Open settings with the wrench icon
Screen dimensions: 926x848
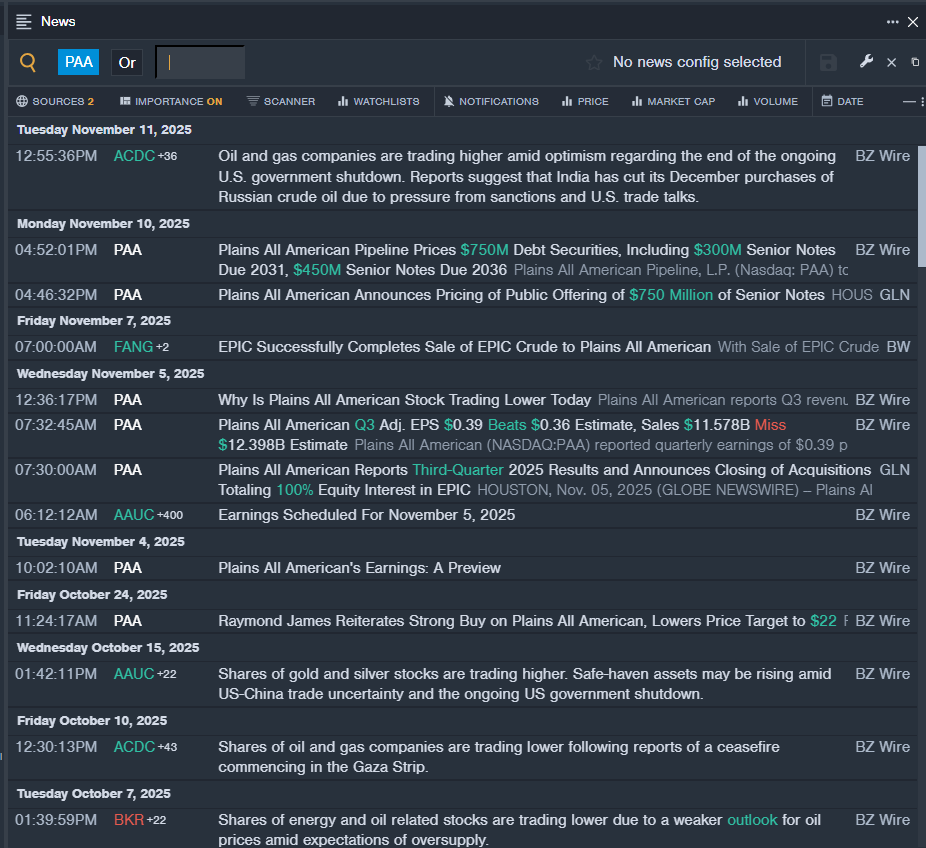(x=866, y=62)
